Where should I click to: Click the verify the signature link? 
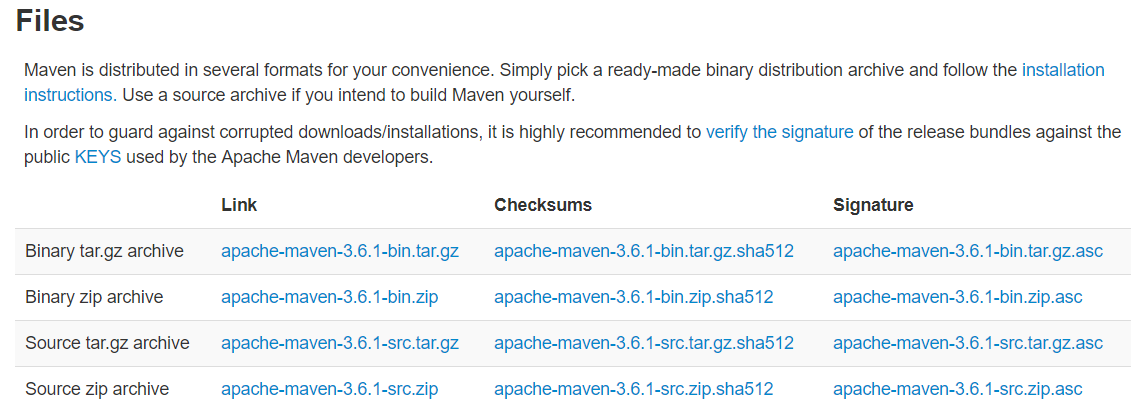tap(779, 132)
